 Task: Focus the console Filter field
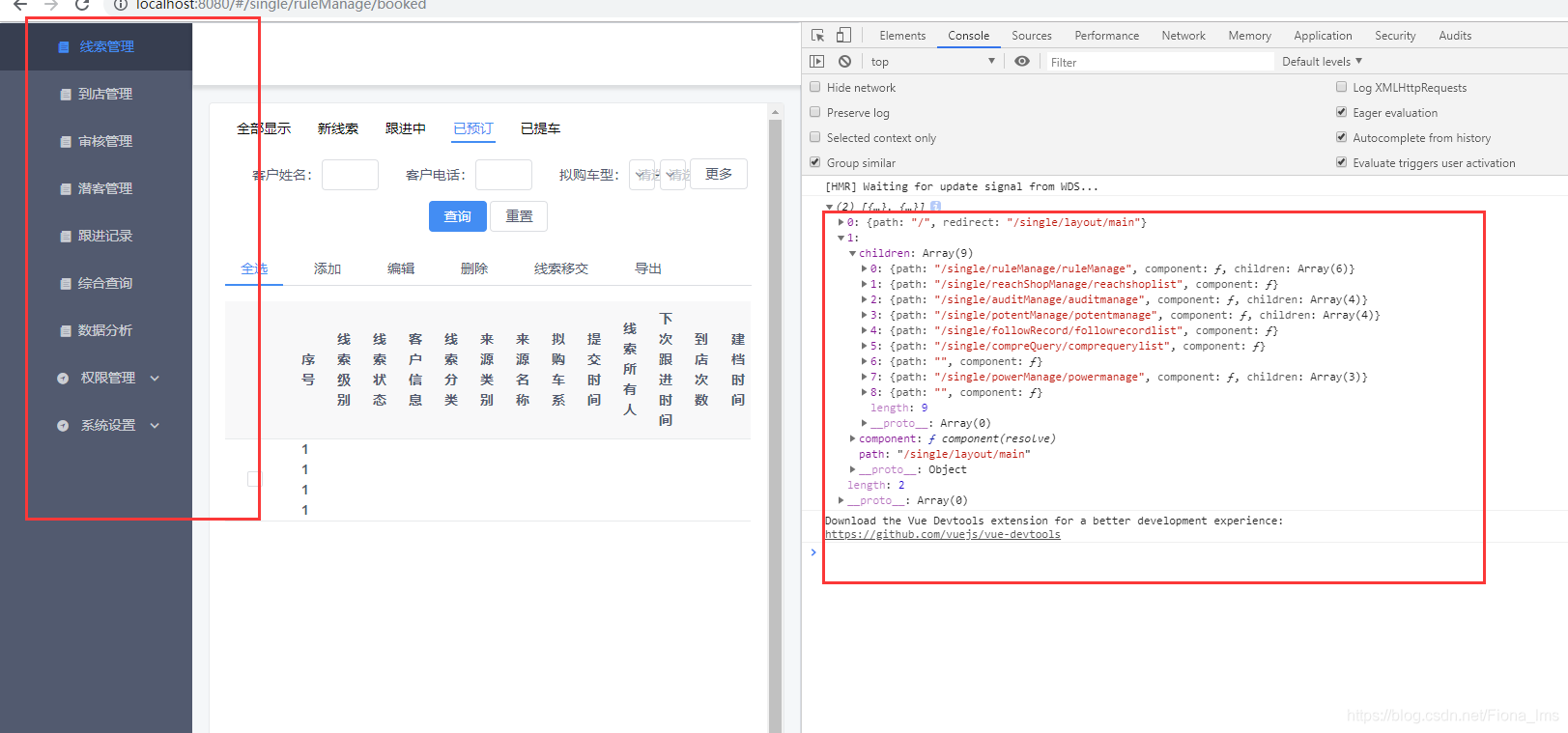[1159, 62]
